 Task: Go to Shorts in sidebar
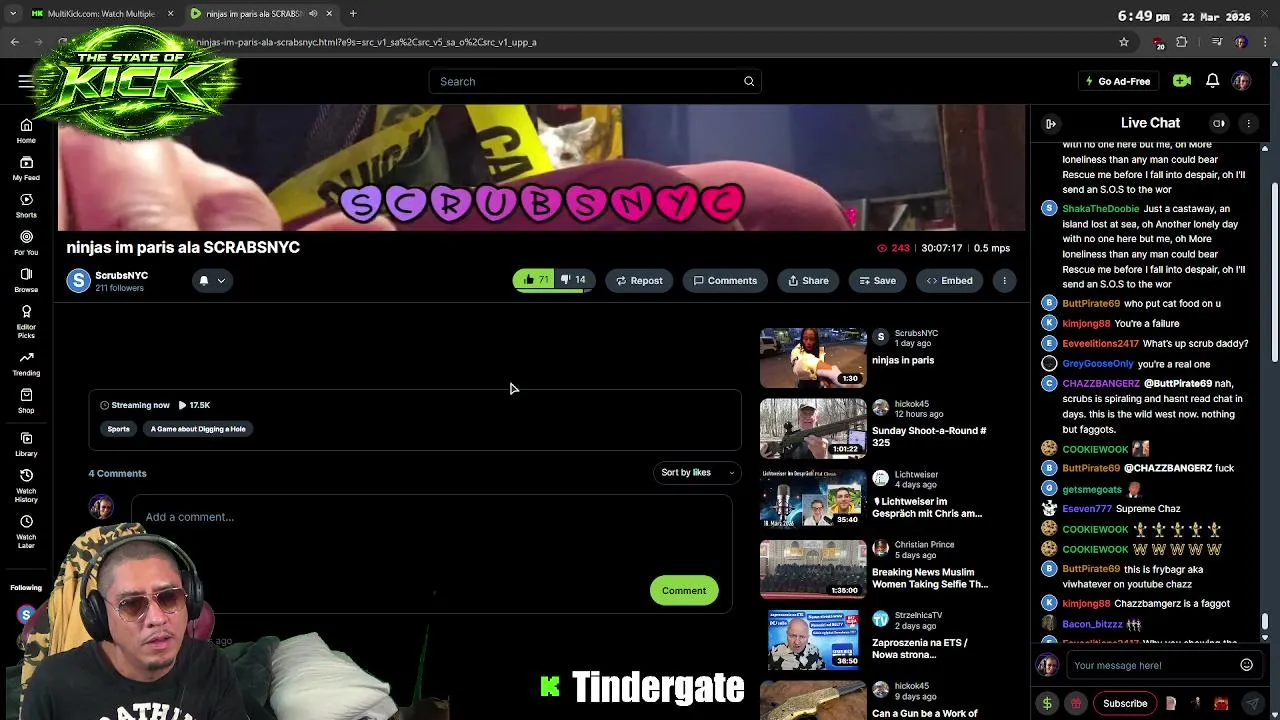(26, 206)
